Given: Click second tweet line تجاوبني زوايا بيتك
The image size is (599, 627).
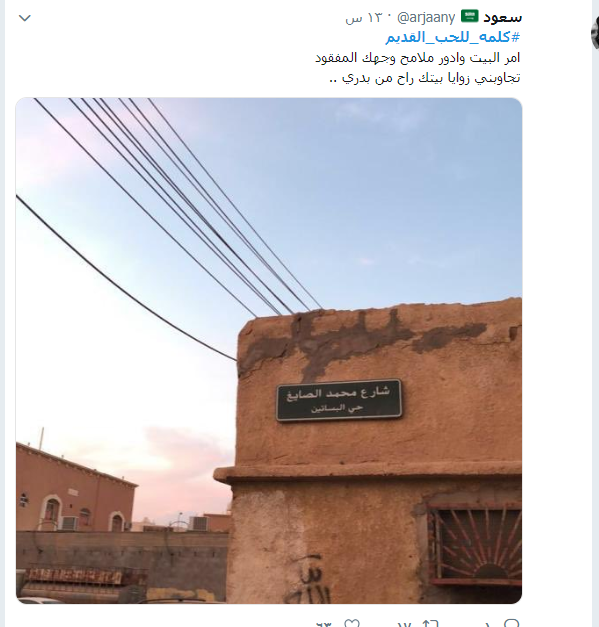Looking at the screenshot, I should pos(425,78).
